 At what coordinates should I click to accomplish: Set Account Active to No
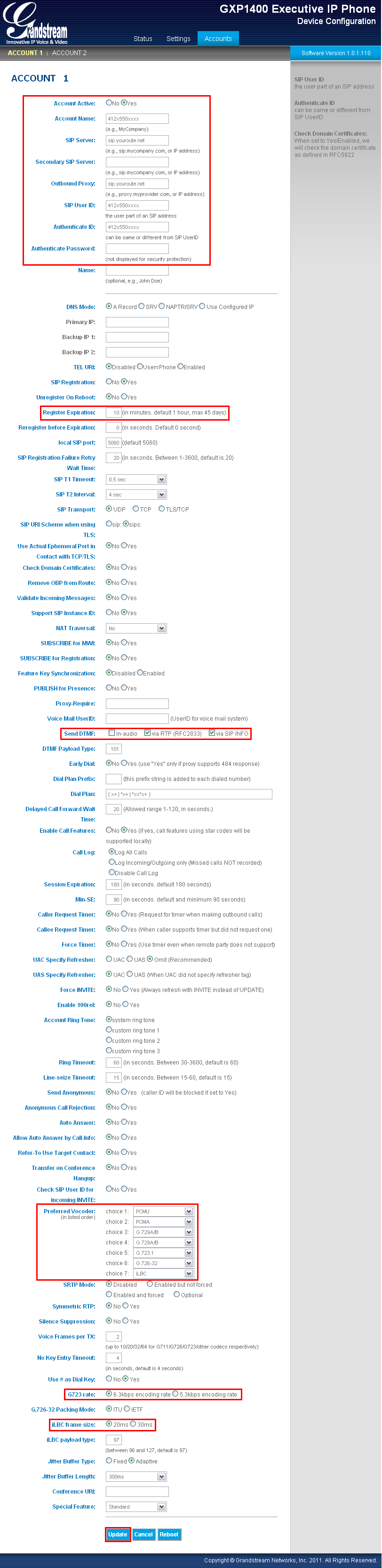click(109, 103)
